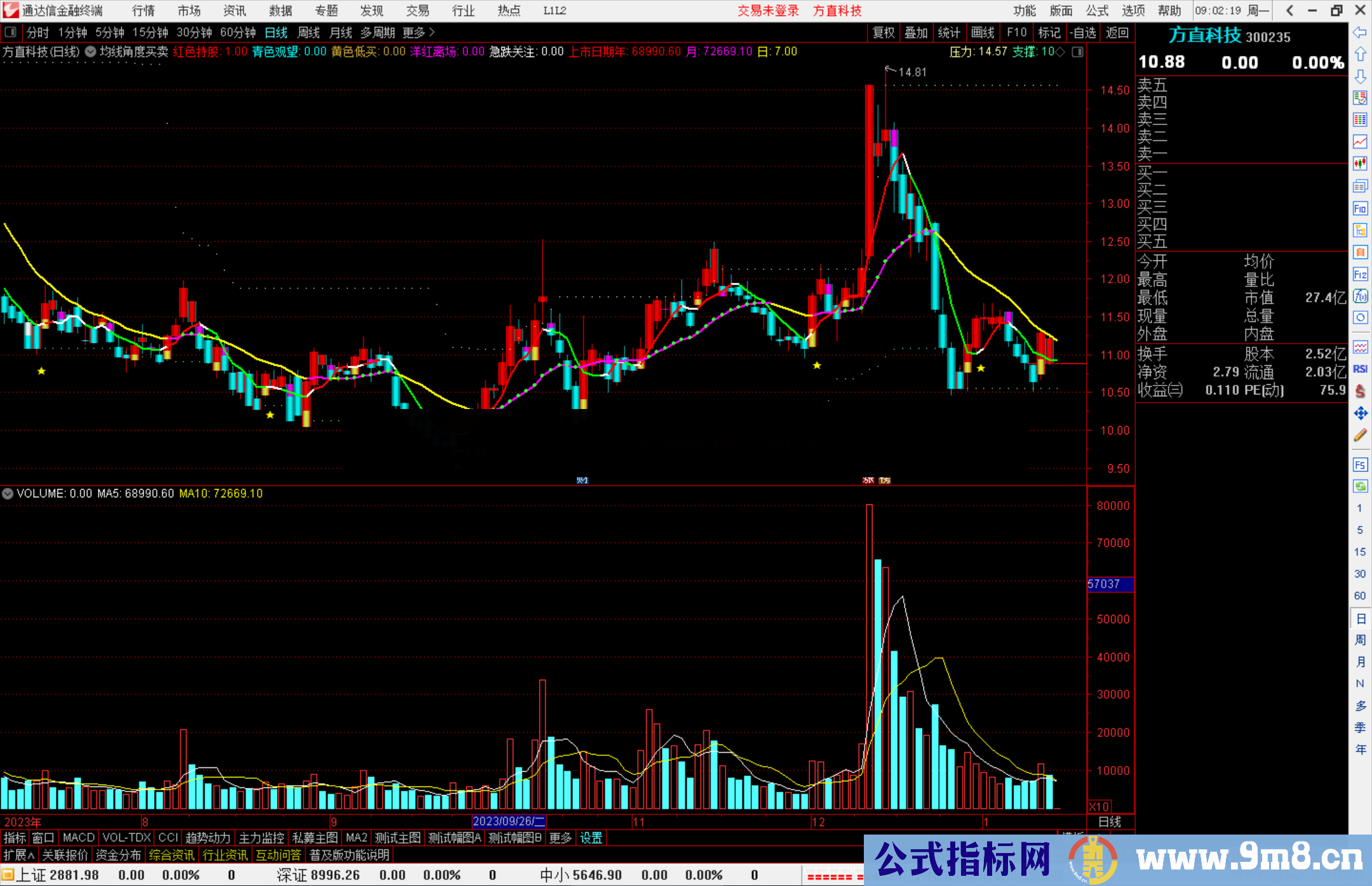The image size is (1372, 886).
Task: Click the 复权 button
Action: coord(883,32)
